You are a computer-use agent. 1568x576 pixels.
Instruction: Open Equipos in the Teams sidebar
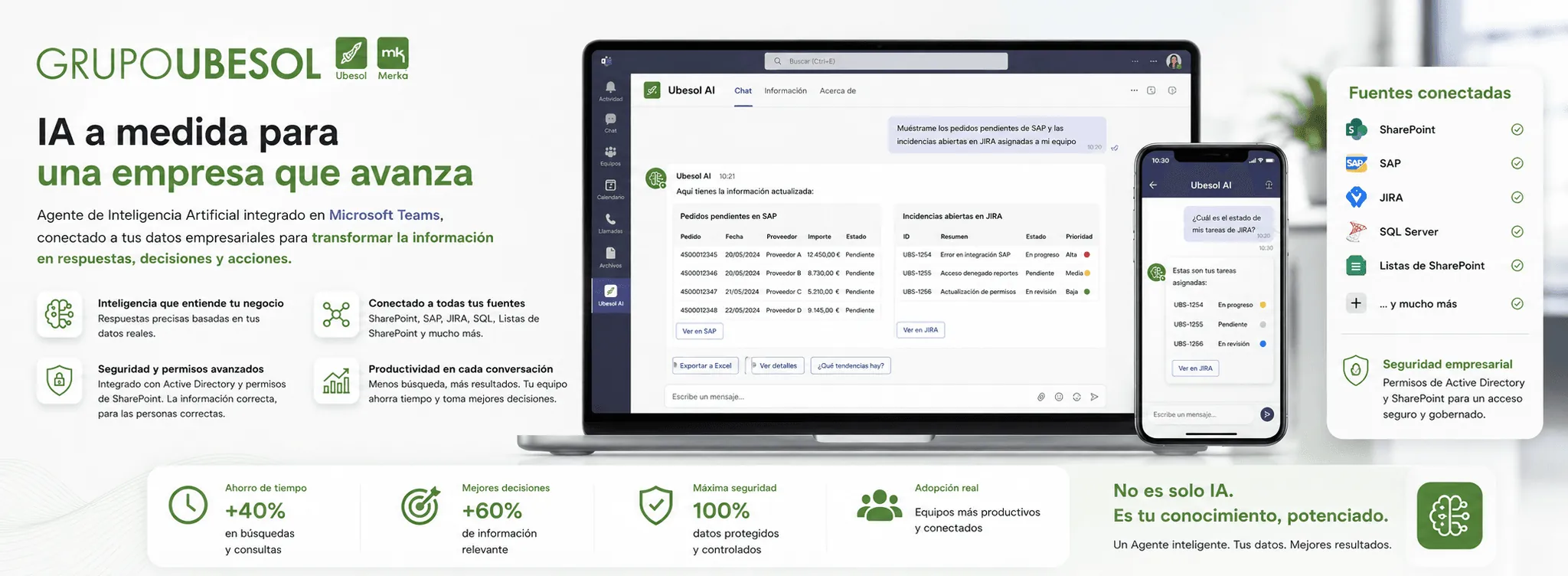610,156
